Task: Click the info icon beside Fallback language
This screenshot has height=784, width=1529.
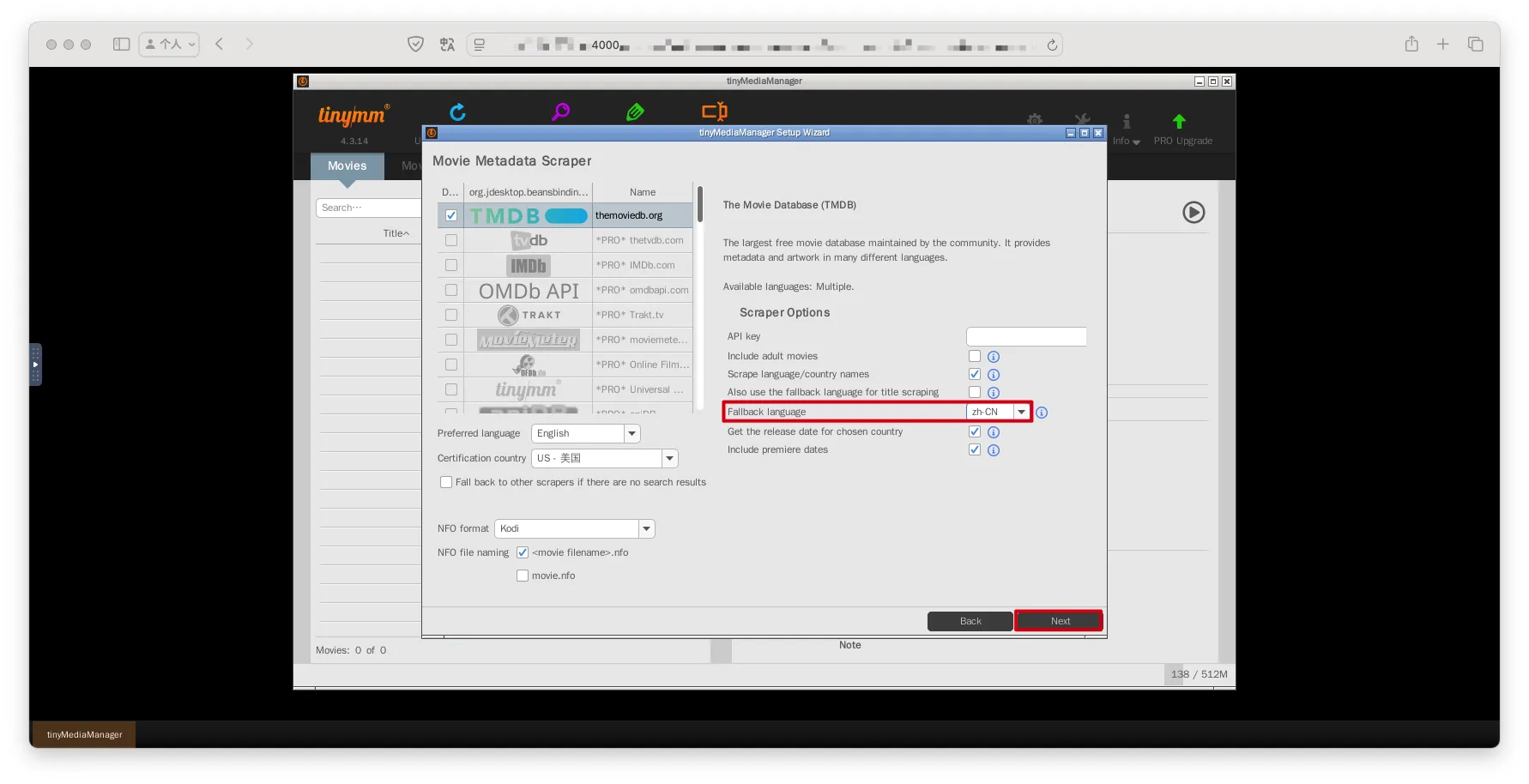Action: click(1041, 413)
